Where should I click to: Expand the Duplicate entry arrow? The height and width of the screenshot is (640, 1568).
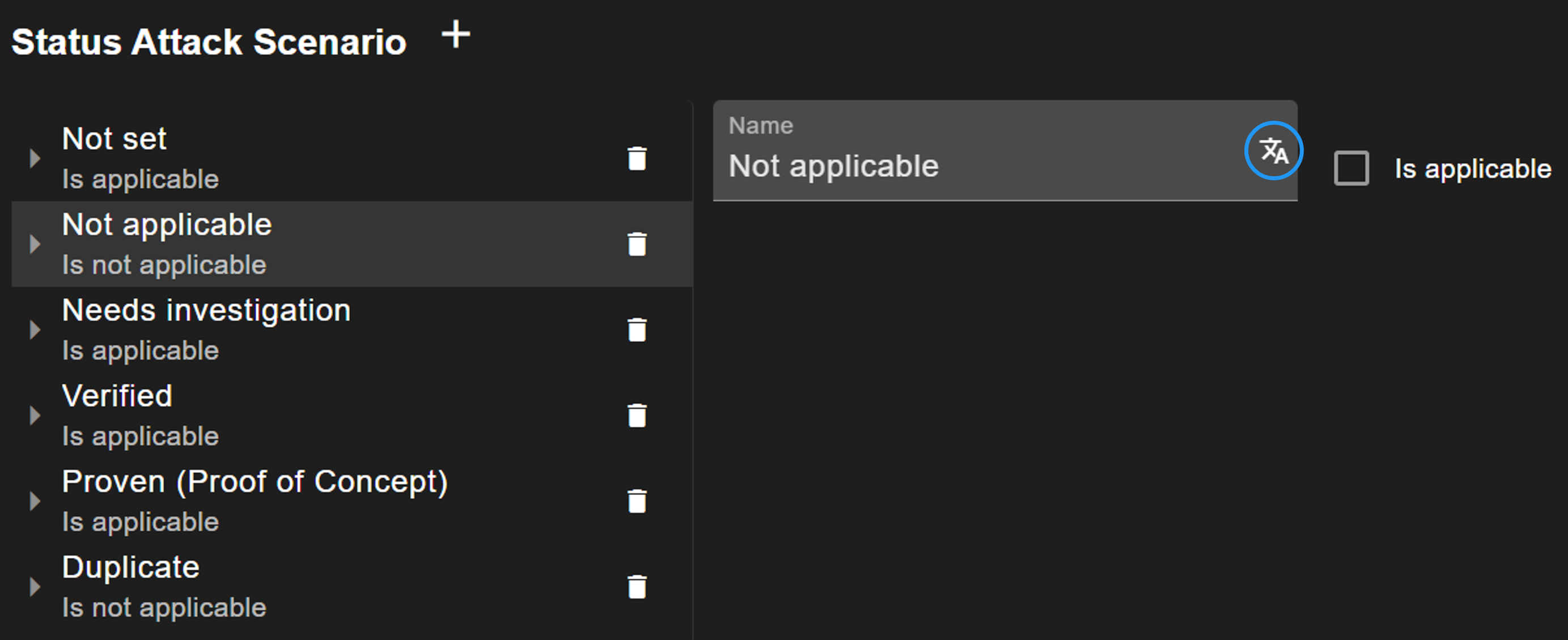[35, 587]
